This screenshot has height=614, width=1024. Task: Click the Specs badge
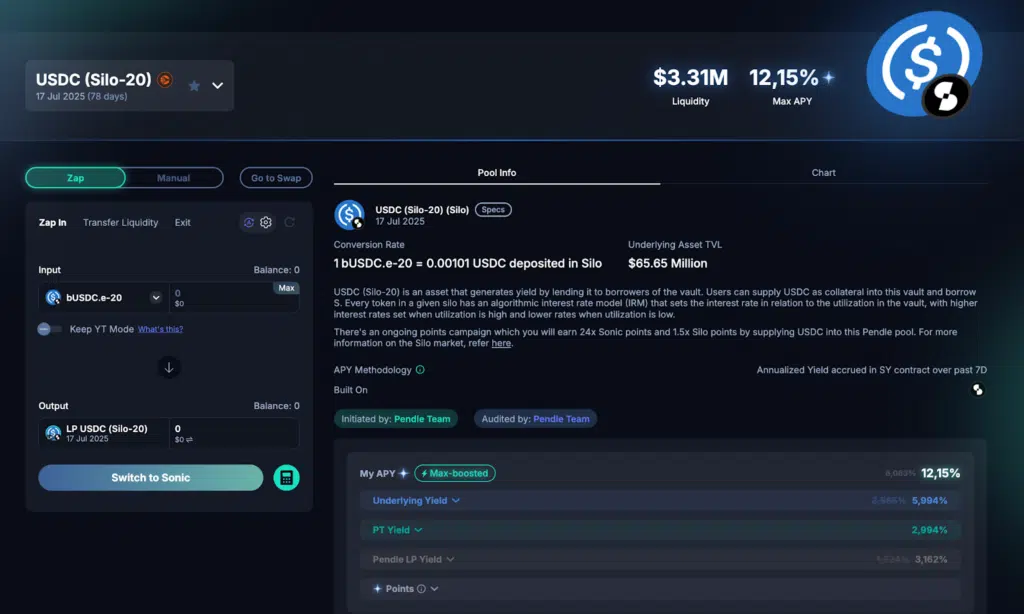[x=493, y=210]
